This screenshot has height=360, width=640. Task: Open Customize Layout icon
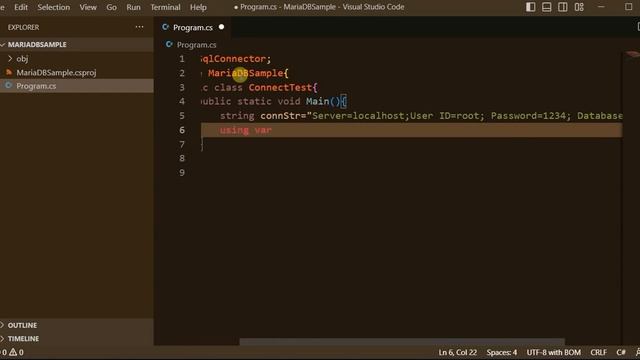(579, 7)
